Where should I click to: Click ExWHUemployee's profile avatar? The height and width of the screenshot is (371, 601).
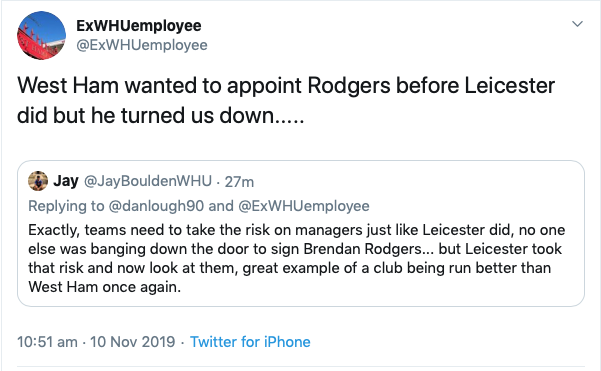[41, 35]
